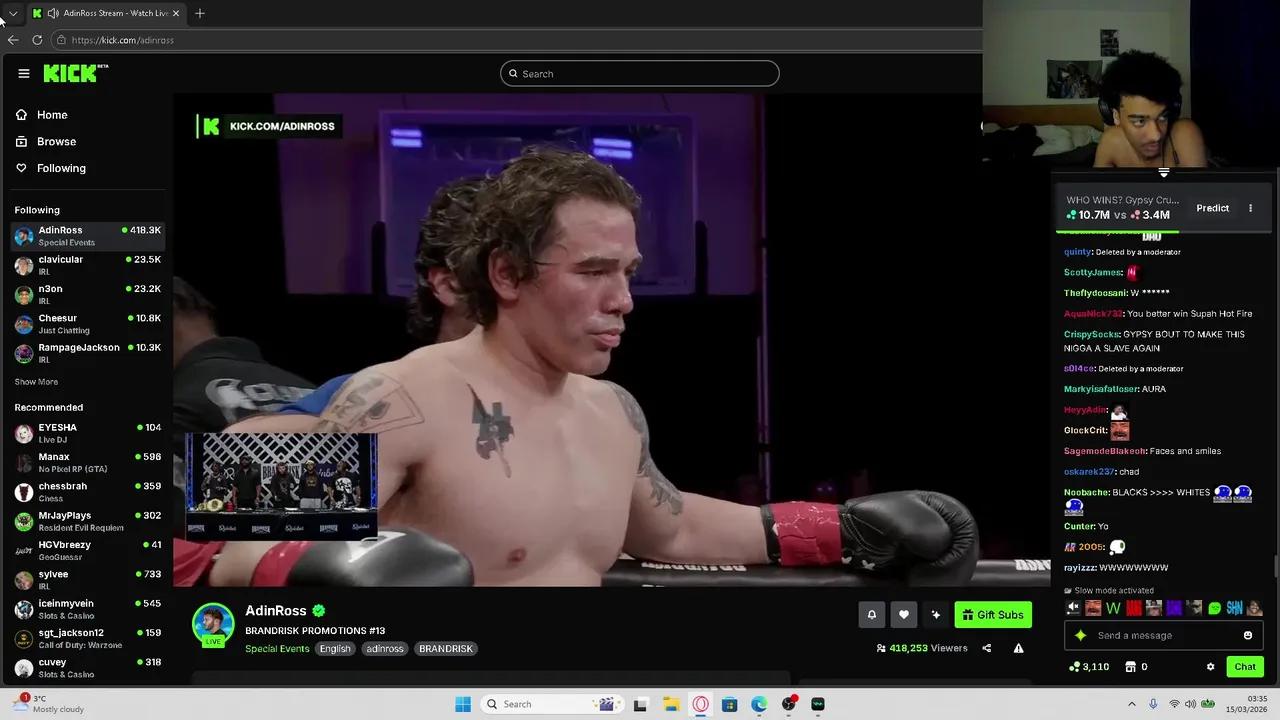Click the muted speaker emote in emote bar

(x=1073, y=608)
